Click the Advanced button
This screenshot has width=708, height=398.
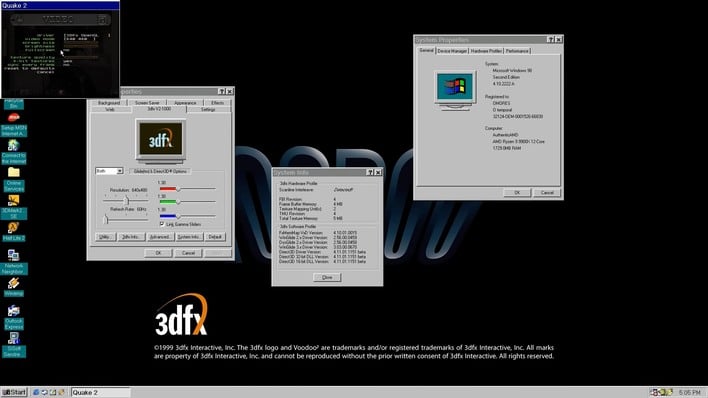click(x=160, y=237)
